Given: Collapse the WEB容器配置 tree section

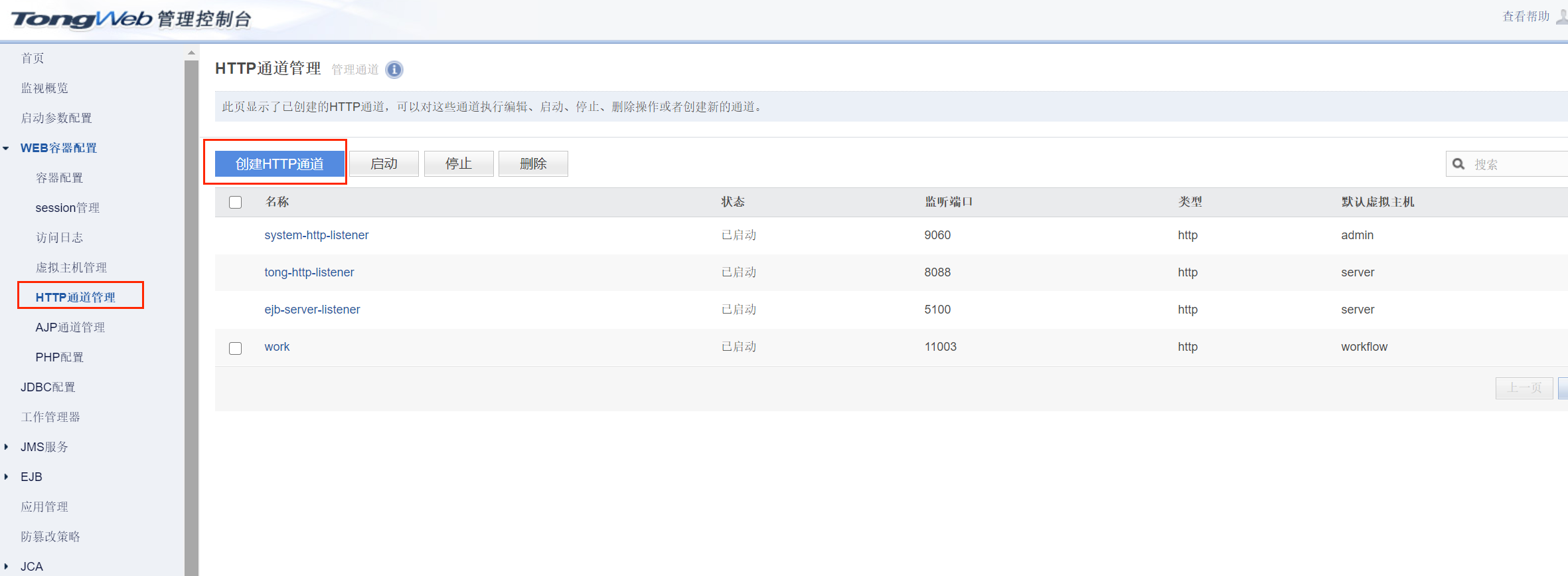Looking at the screenshot, I should pyautogui.click(x=7, y=148).
